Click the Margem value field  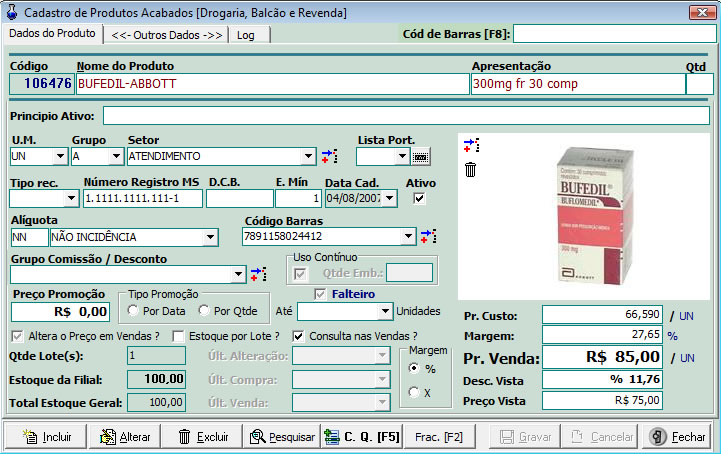point(602,334)
